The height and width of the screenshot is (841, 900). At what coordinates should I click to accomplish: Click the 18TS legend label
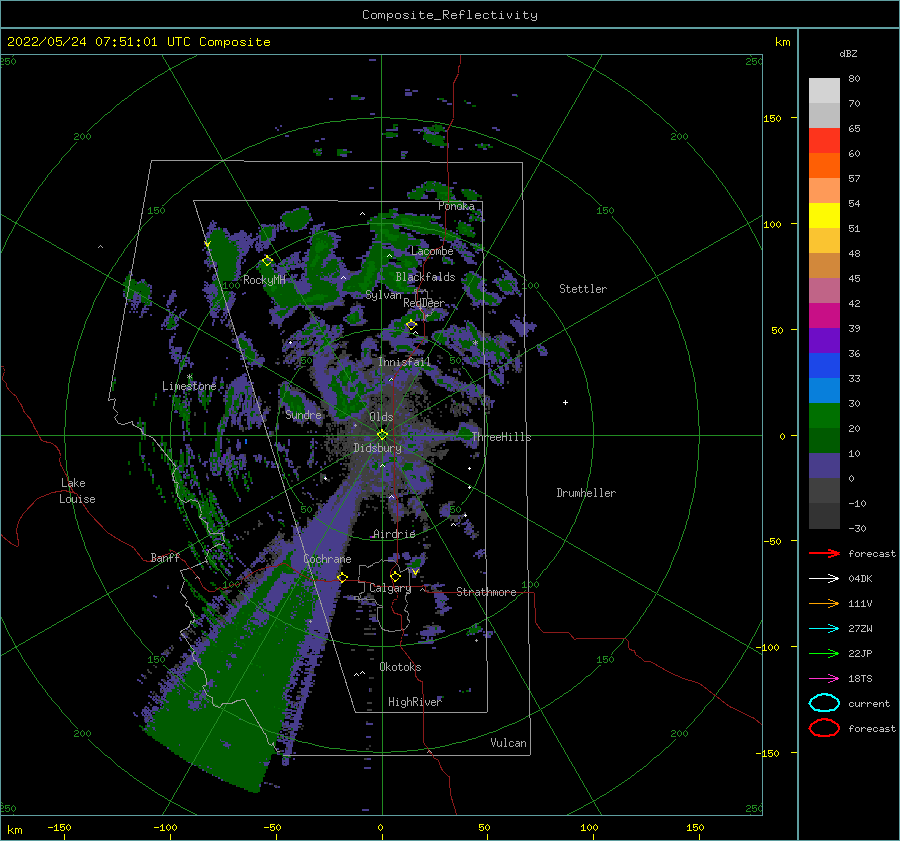point(860,679)
